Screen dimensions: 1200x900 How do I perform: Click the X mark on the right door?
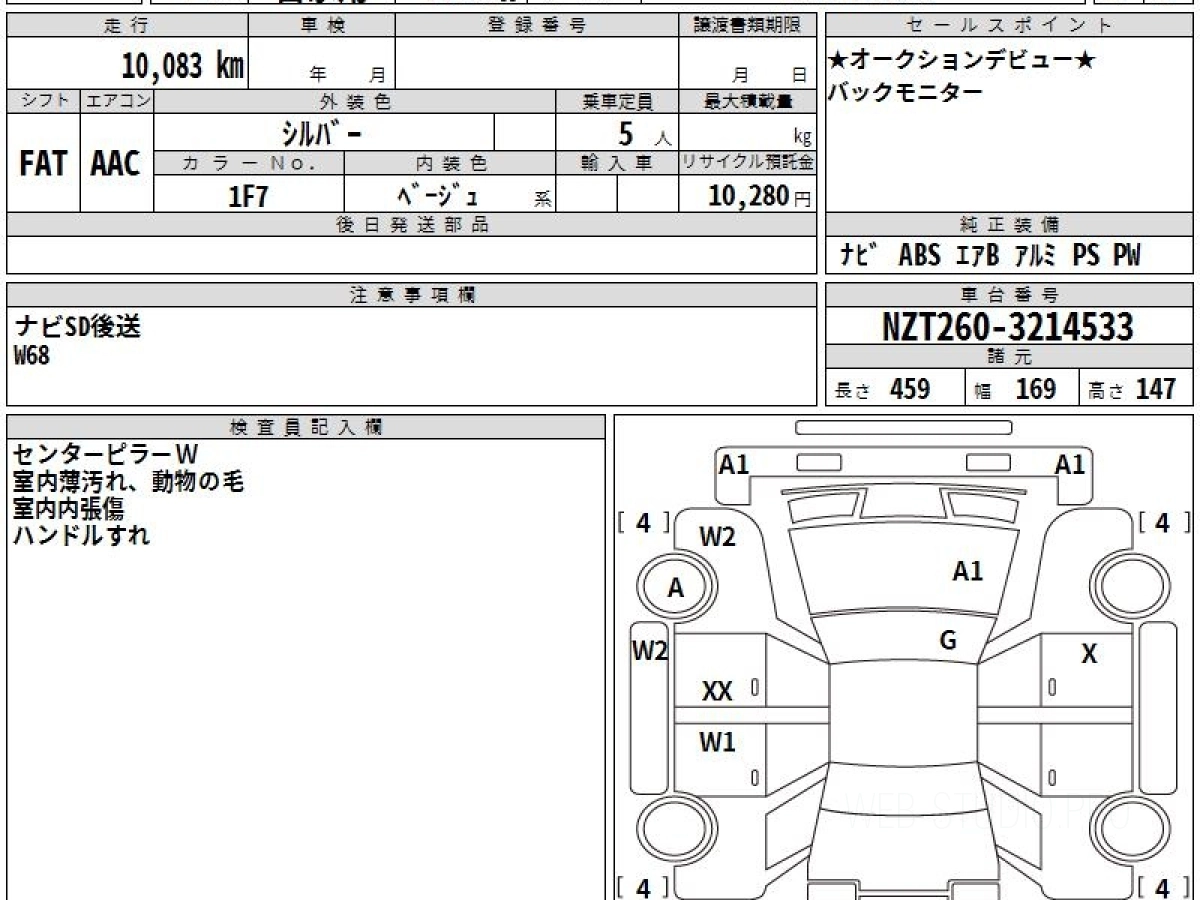point(1090,655)
